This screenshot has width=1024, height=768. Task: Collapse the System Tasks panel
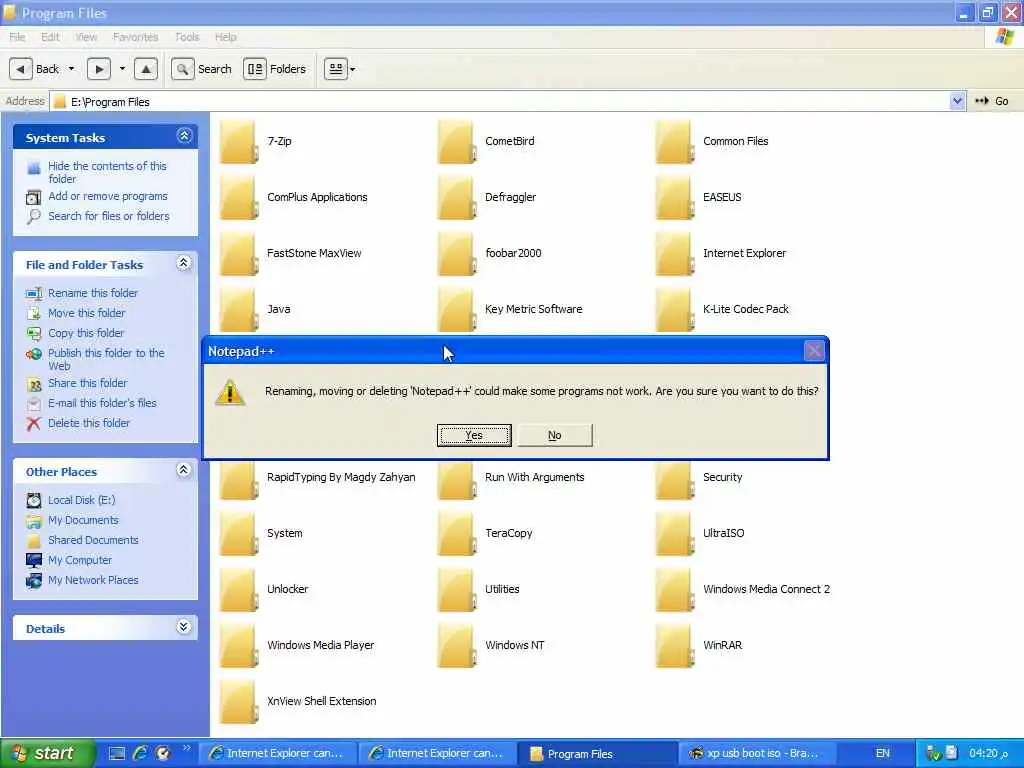[x=184, y=136]
